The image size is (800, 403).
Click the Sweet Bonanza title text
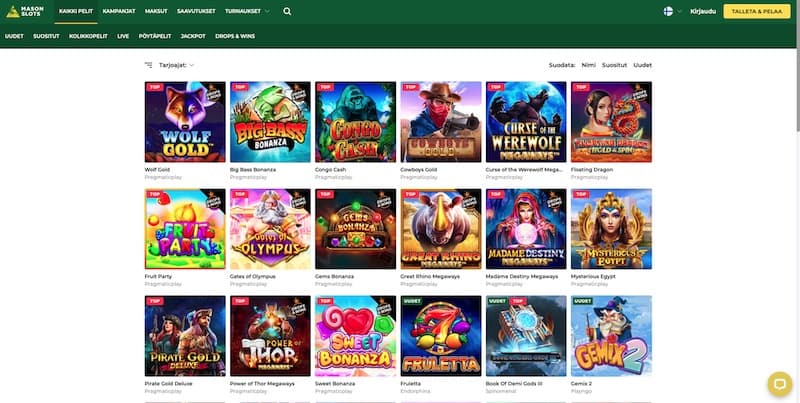coord(335,384)
